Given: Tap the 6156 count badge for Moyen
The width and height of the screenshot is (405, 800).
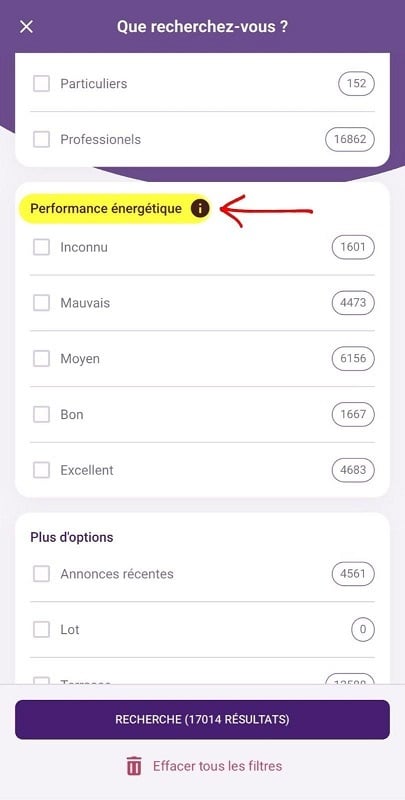Looking at the screenshot, I should [x=353, y=359].
